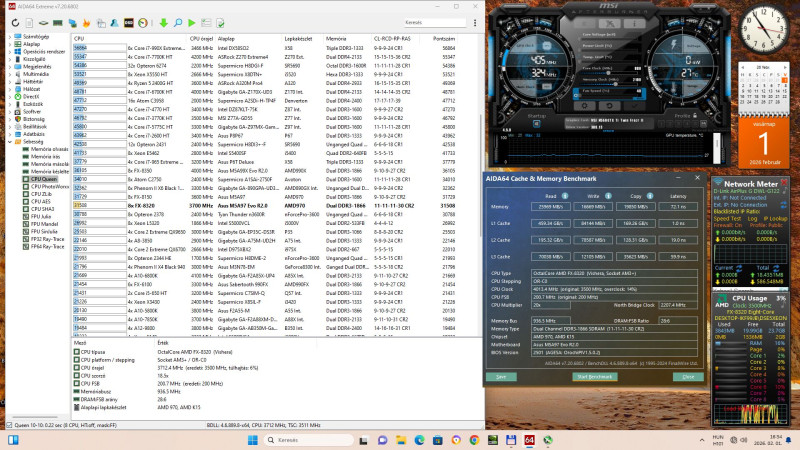Expand DirectX tree node

[x=10, y=96]
